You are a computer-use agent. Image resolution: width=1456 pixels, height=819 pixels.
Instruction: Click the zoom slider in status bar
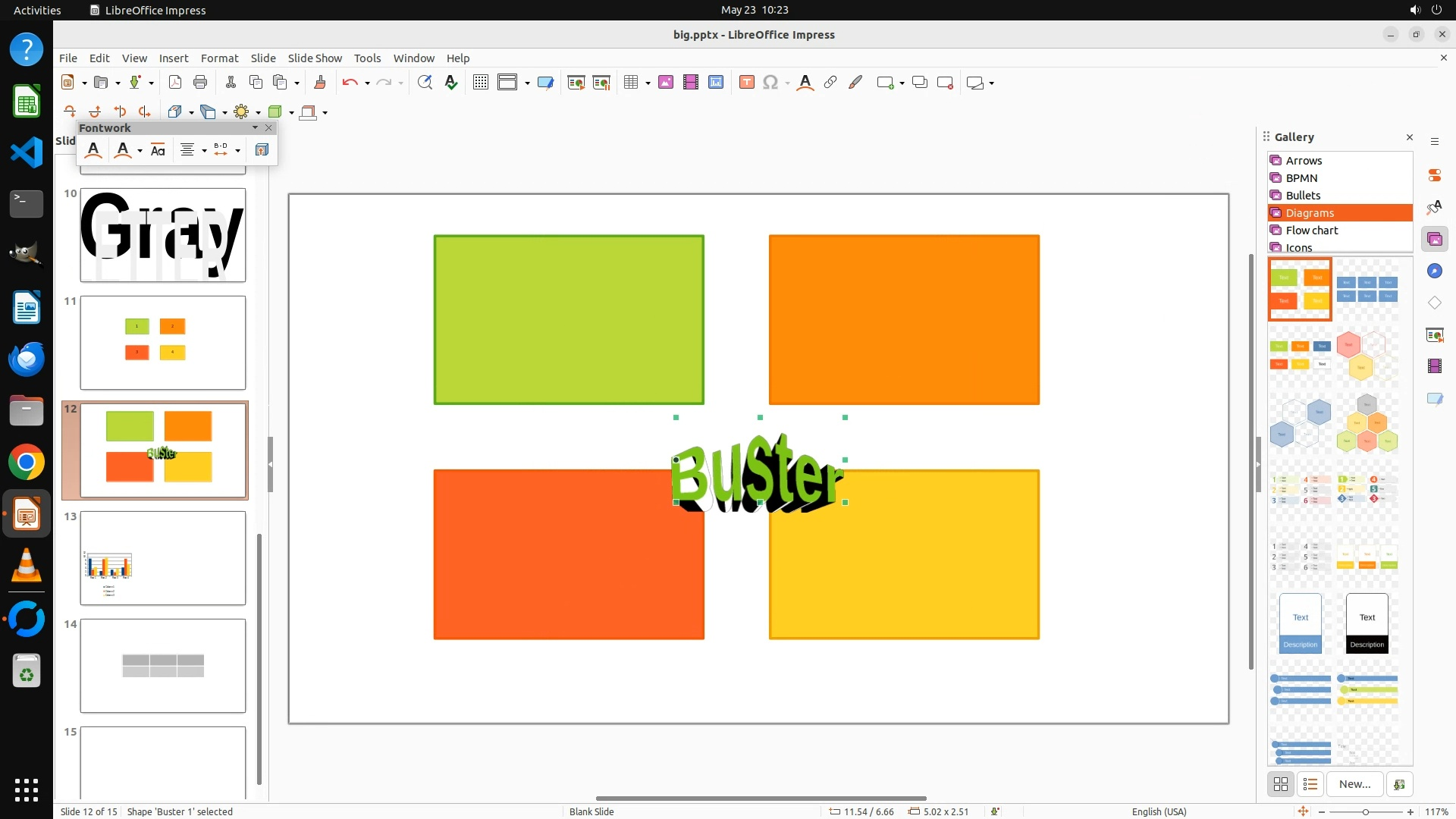(x=1365, y=812)
